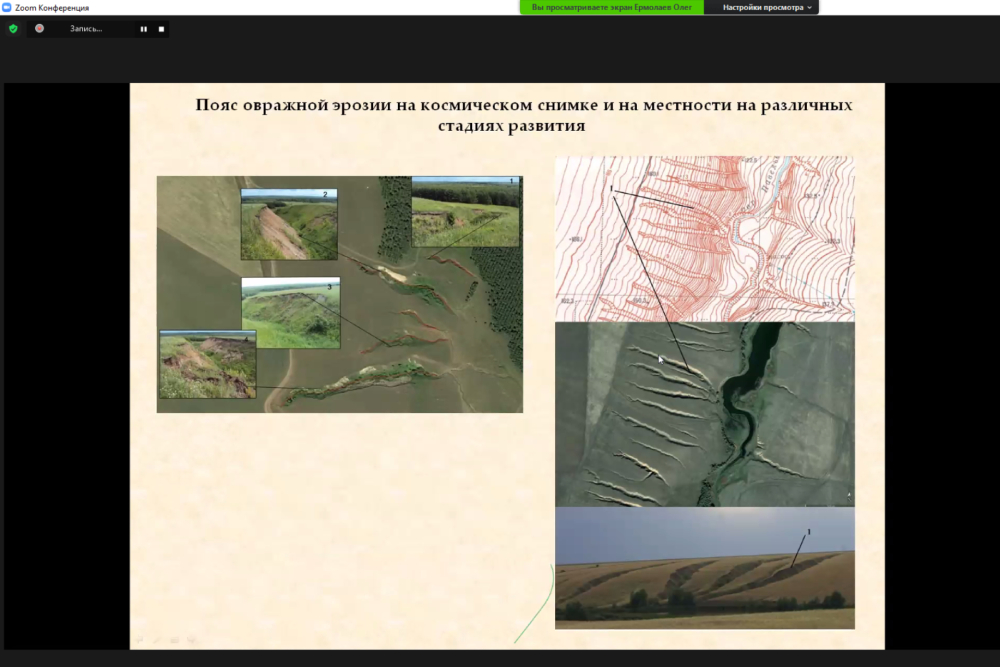
Task: Click the Zoom logo in title bar
Action: pyautogui.click(x=7, y=7)
